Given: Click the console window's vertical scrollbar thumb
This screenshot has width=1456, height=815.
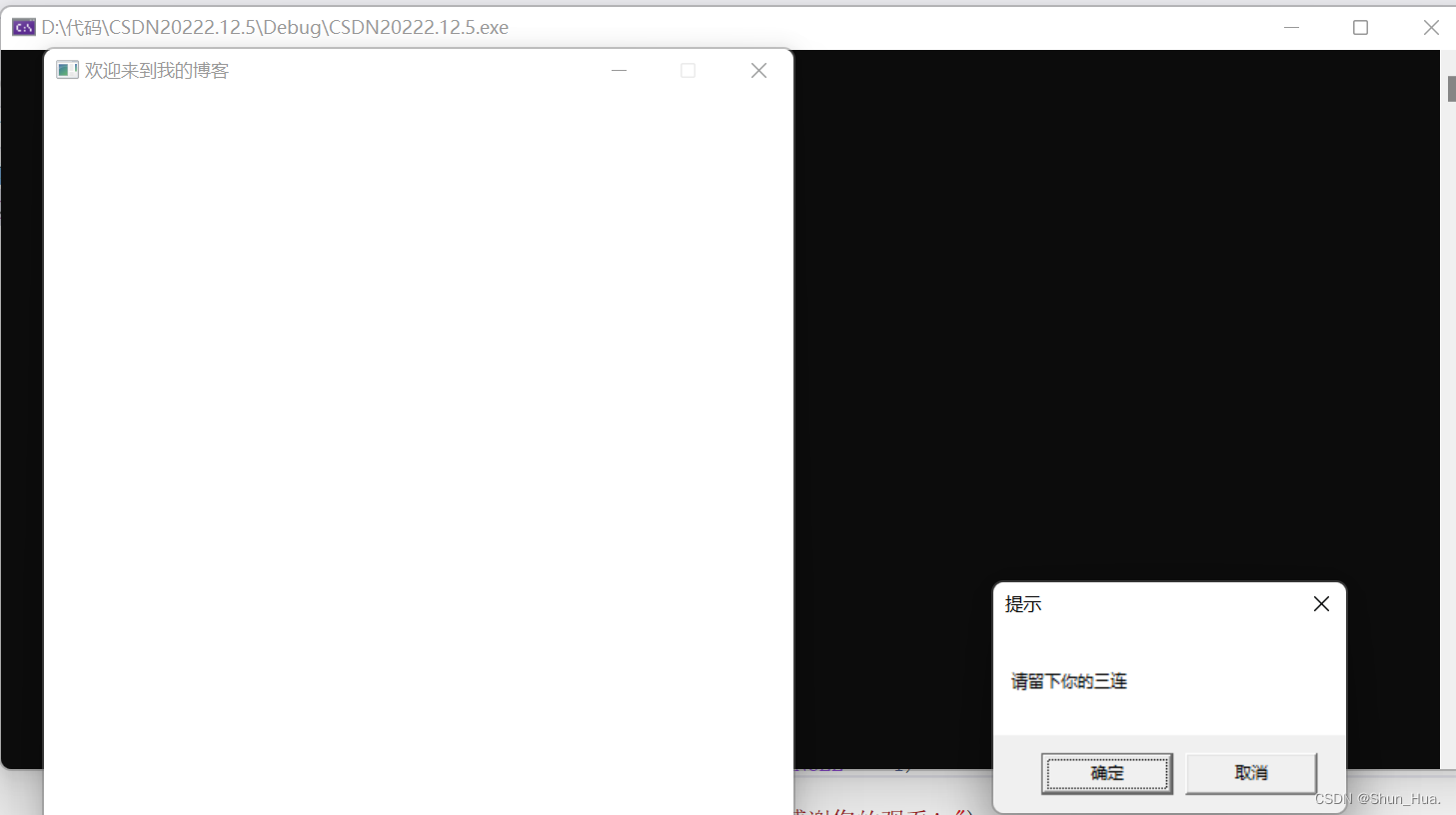Looking at the screenshot, I should (x=1451, y=88).
